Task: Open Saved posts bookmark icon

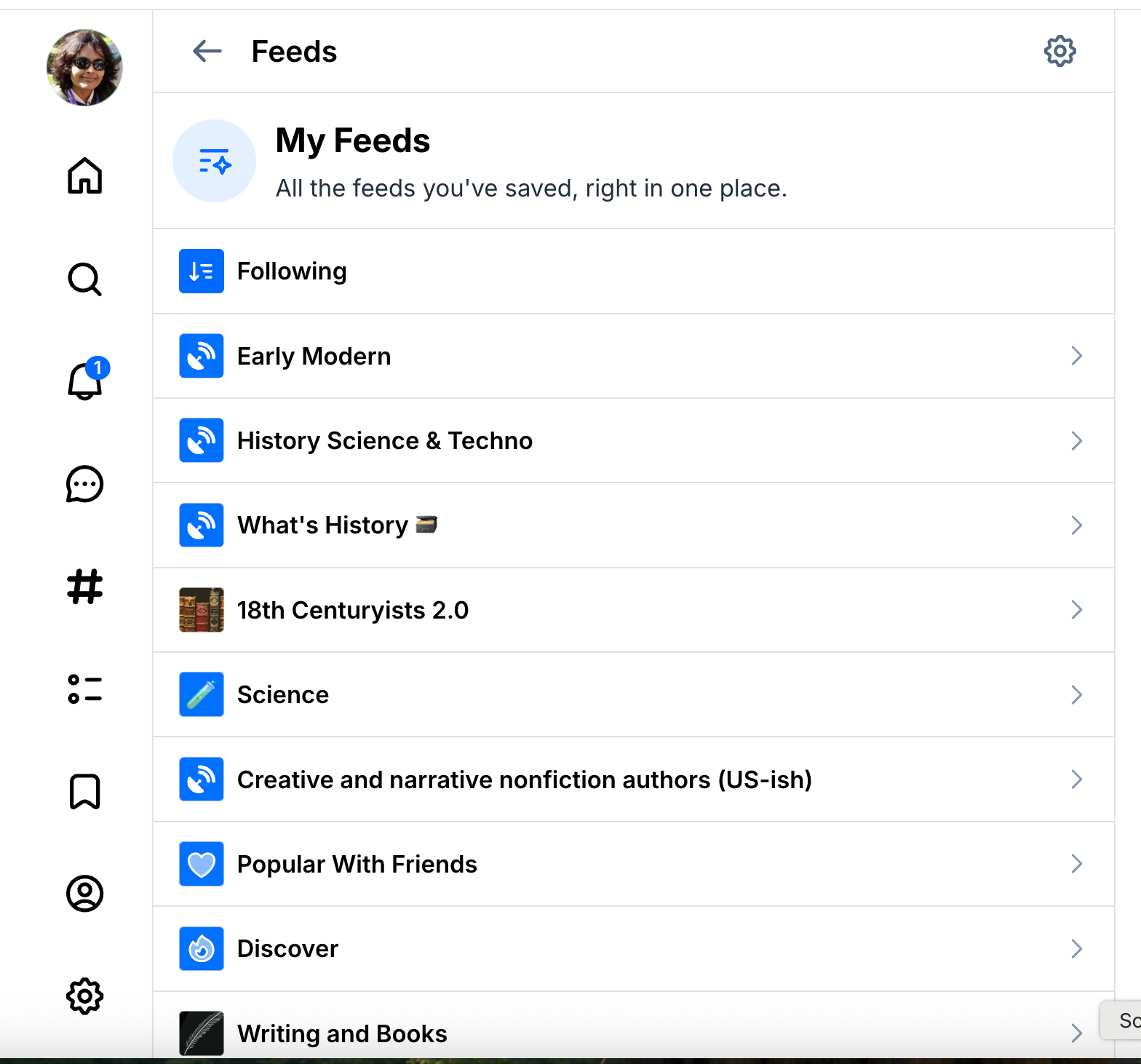Action: pyautogui.click(x=84, y=791)
